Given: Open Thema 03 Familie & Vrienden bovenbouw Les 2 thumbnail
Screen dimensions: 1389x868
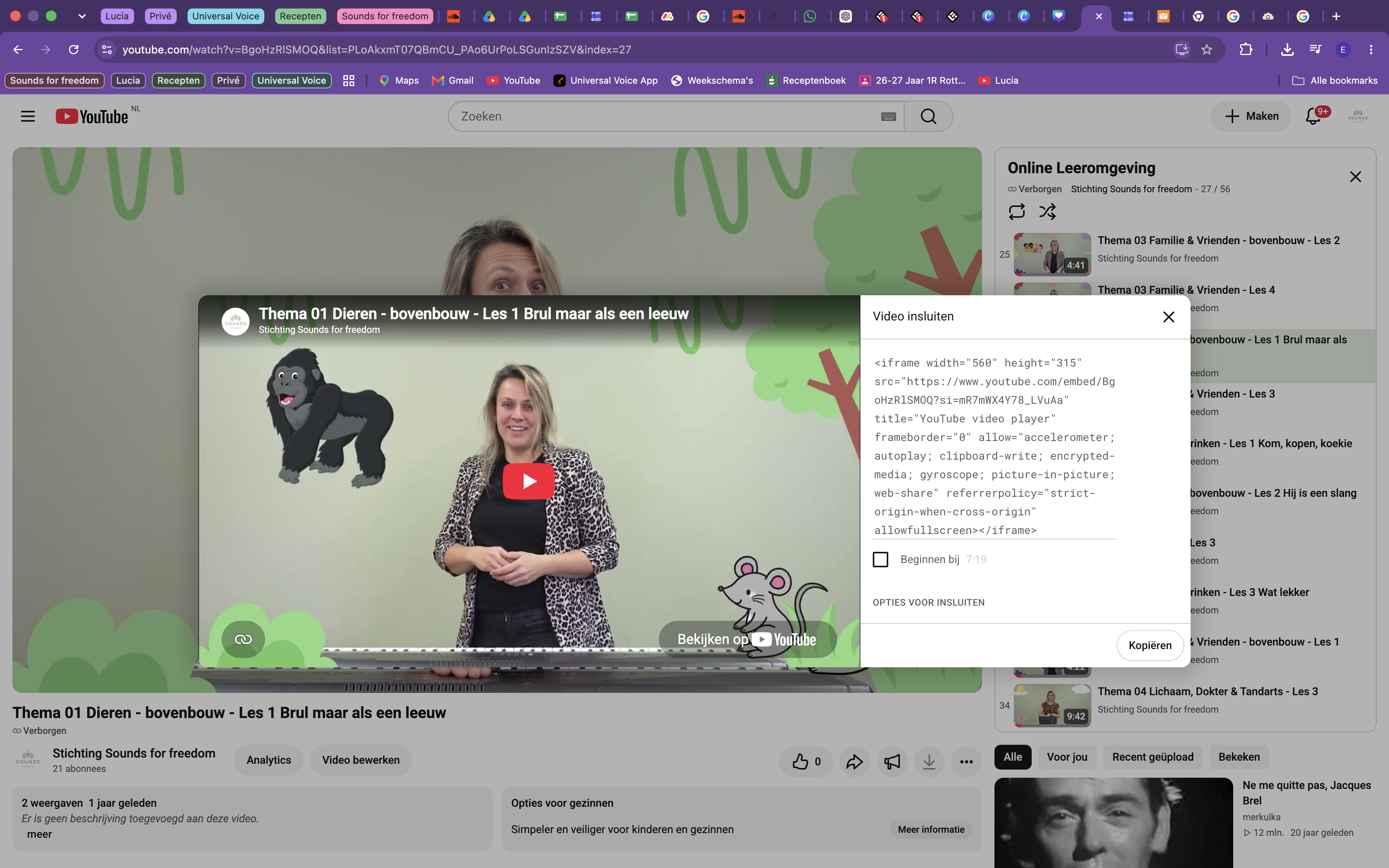Looking at the screenshot, I should pyautogui.click(x=1052, y=254).
